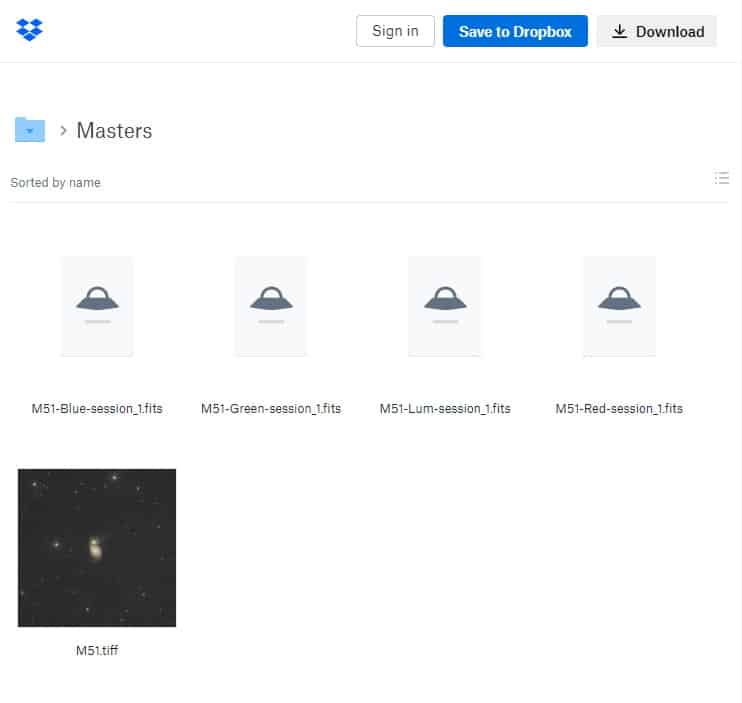Click the breadcrumb chevron before Masters
The height and width of the screenshot is (703, 742).
click(x=63, y=130)
